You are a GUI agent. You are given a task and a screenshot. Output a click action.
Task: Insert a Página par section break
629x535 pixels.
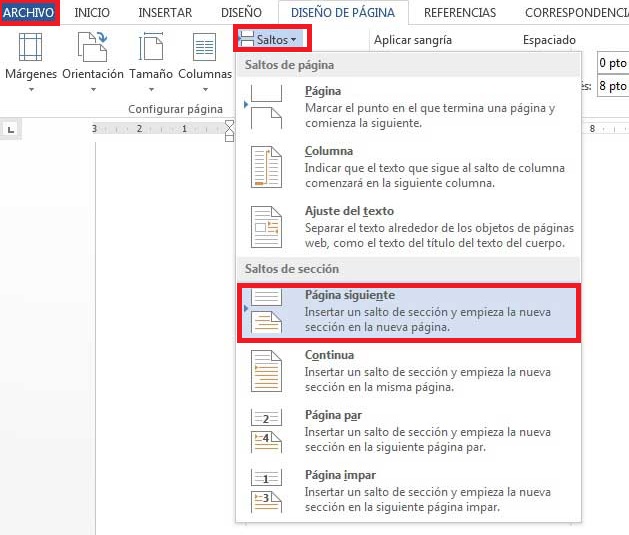coord(408,431)
